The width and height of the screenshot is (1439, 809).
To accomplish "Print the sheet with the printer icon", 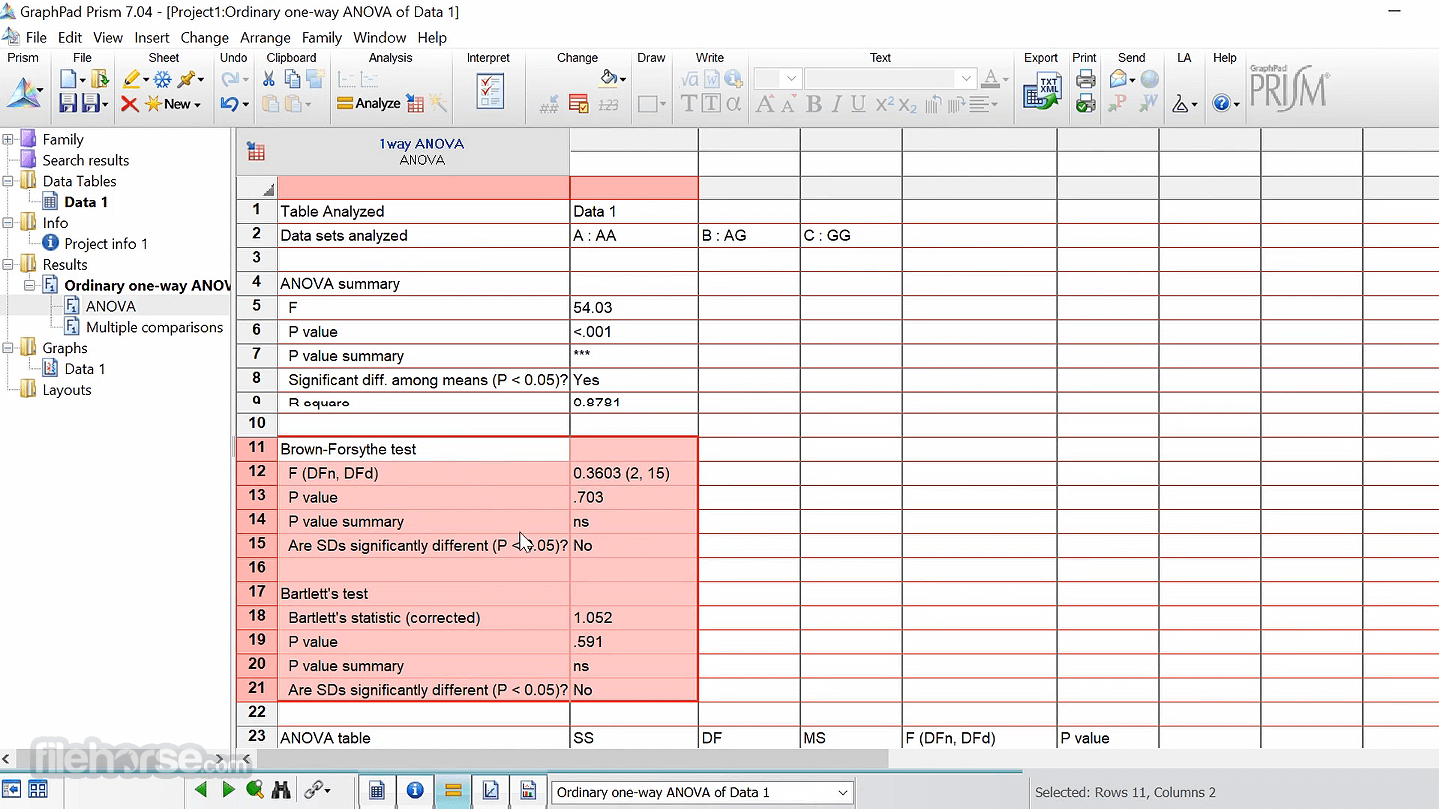I will [x=1085, y=79].
